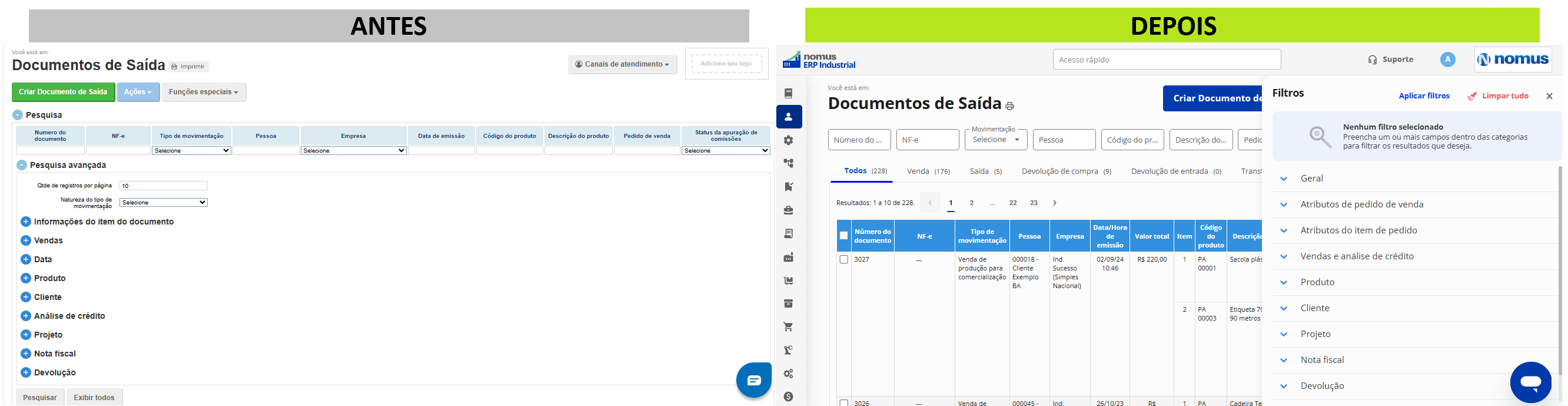Click the briefcase icon in sidebar
The width and height of the screenshot is (1568, 406).
788,210
